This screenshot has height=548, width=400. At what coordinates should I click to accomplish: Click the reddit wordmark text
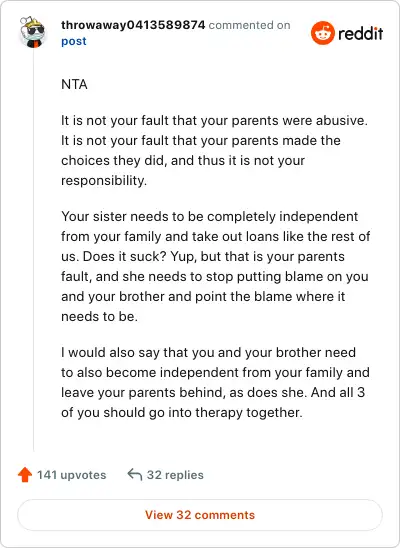361,33
